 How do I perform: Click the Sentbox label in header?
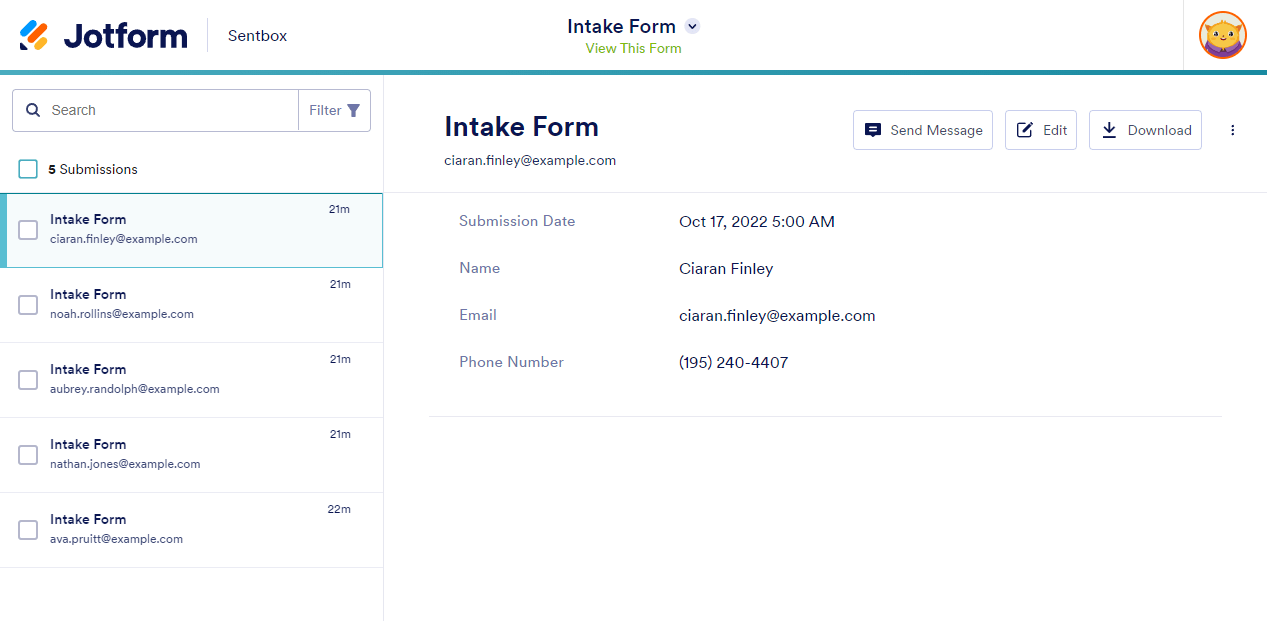pyautogui.click(x=257, y=36)
